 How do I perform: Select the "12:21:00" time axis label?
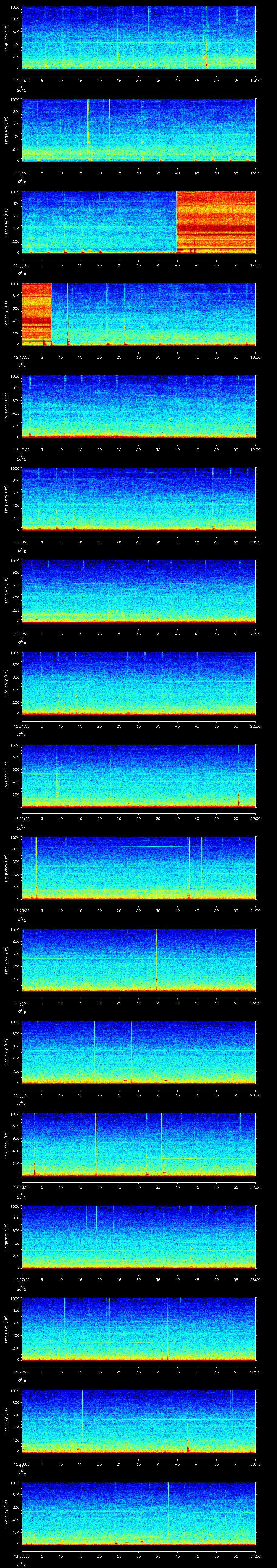click(x=21, y=727)
